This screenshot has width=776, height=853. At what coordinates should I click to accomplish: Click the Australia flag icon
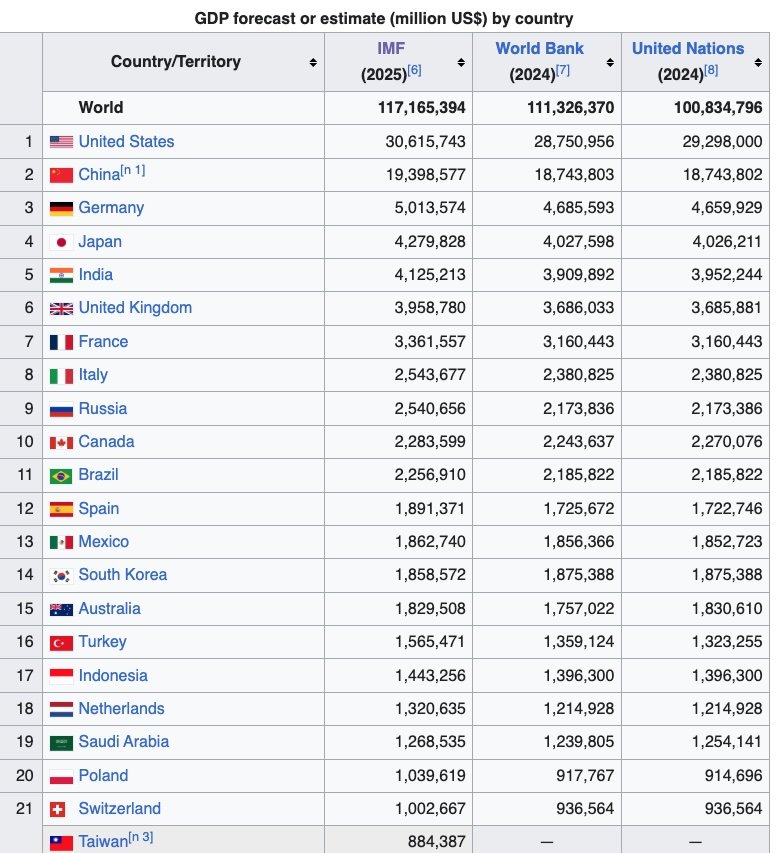point(61,609)
